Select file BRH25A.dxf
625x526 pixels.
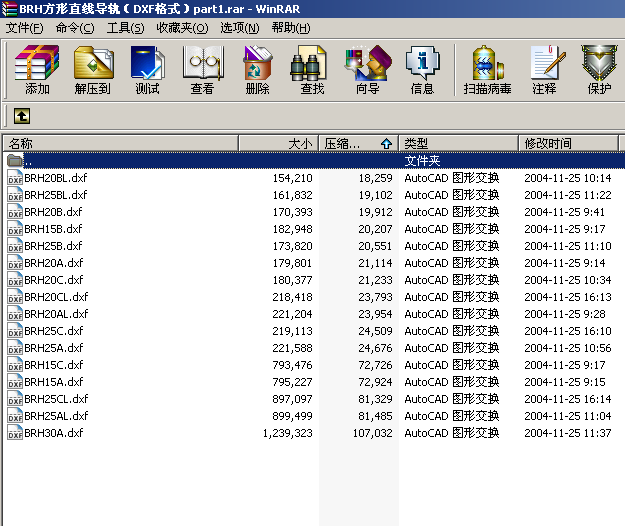(x=53, y=348)
